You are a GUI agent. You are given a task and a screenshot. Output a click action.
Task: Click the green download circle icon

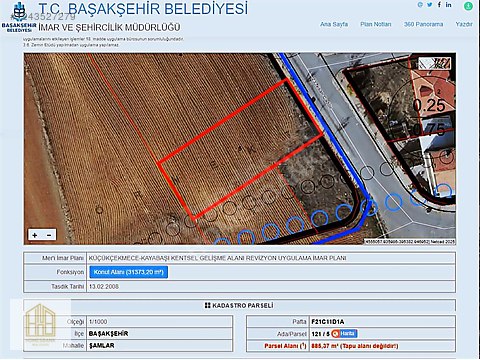(x=468, y=6)
